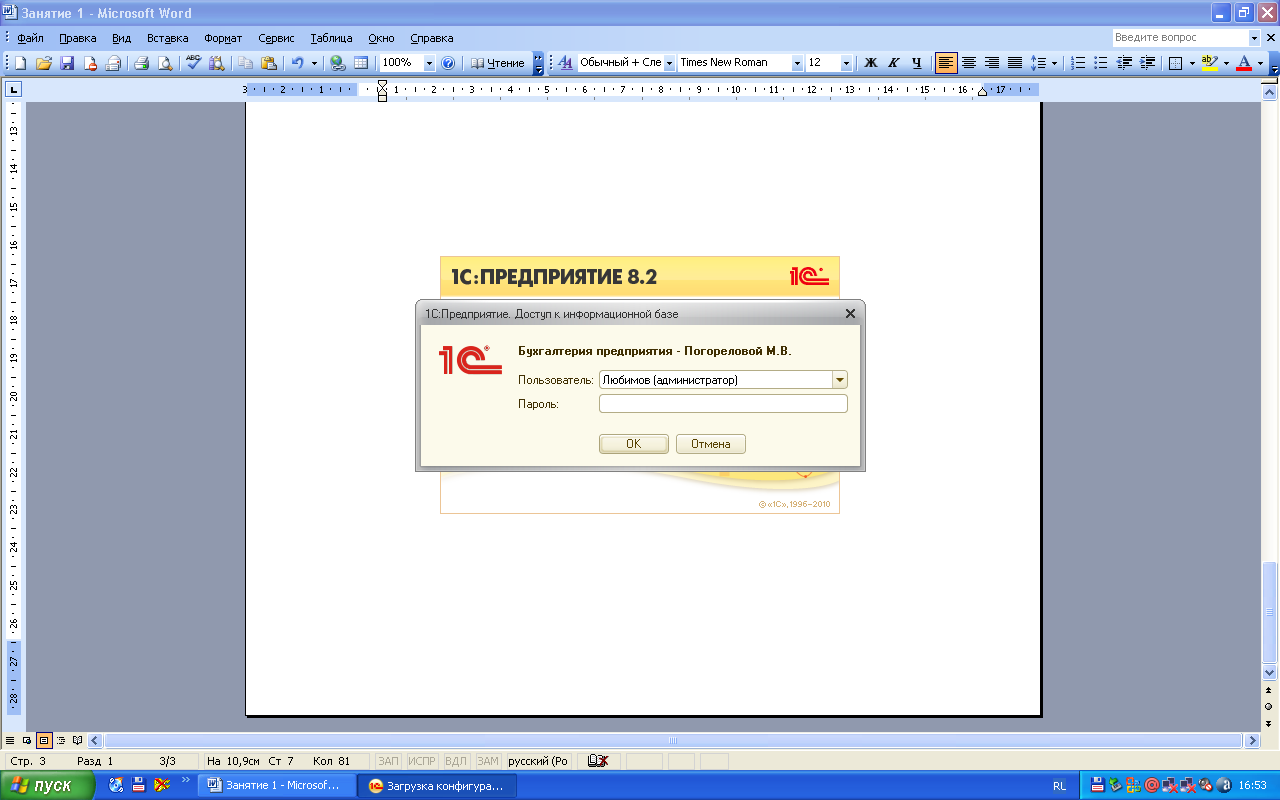Justify text alignment
This screenshot has width=1280, height=800.
1015,63
